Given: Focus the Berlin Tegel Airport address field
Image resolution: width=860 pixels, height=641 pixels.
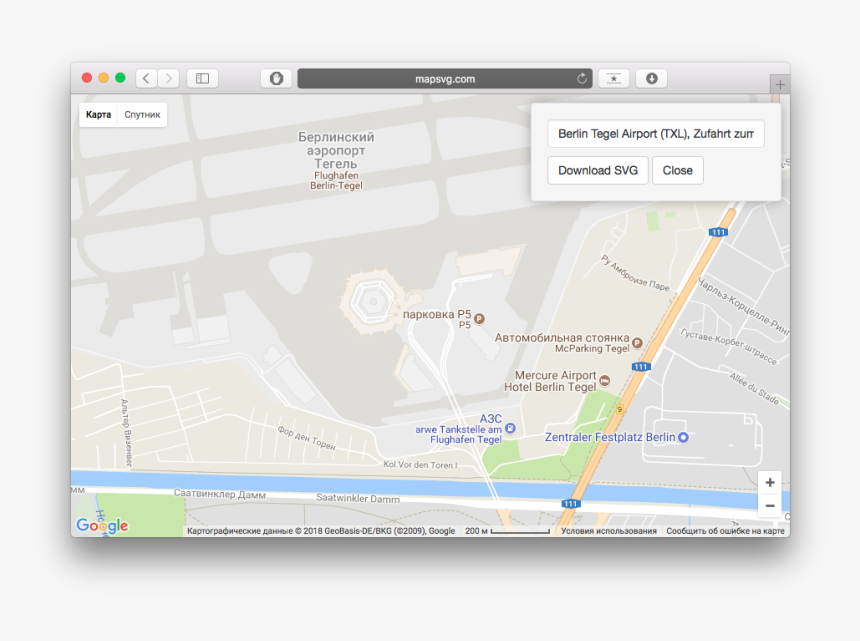Looking at the screenshot, I should [x=656, y=134].
